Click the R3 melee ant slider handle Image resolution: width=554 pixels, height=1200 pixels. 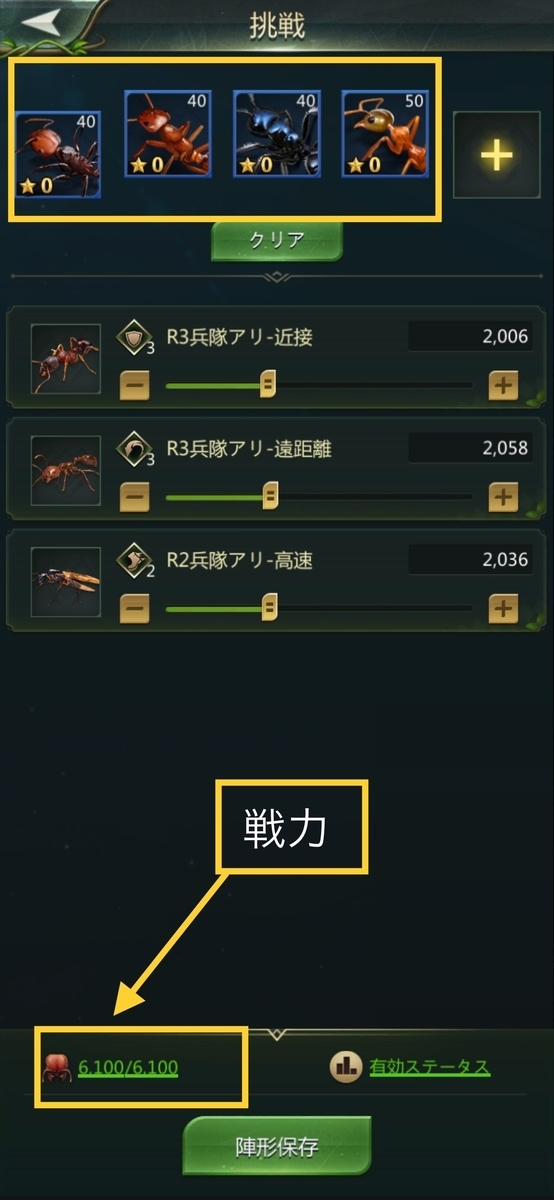(x=267, y=384)
